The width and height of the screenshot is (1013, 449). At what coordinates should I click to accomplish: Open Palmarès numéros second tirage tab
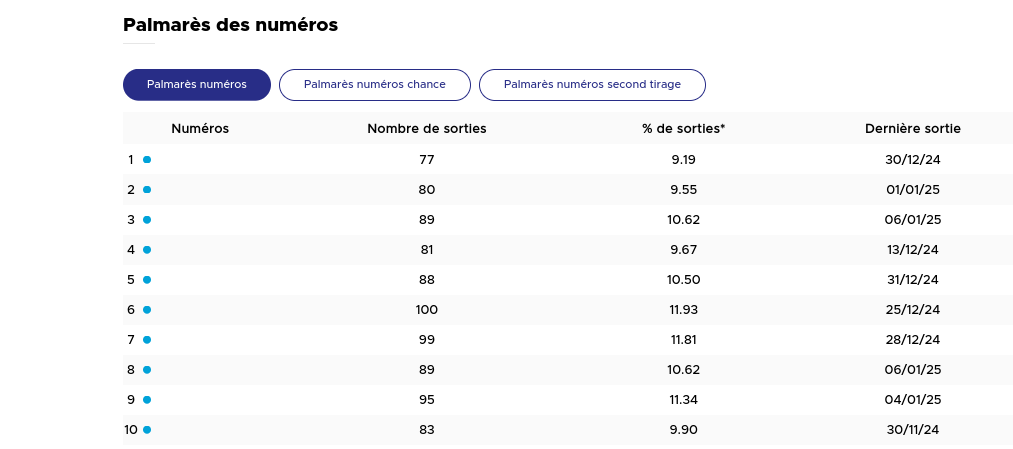coord(592,85)
